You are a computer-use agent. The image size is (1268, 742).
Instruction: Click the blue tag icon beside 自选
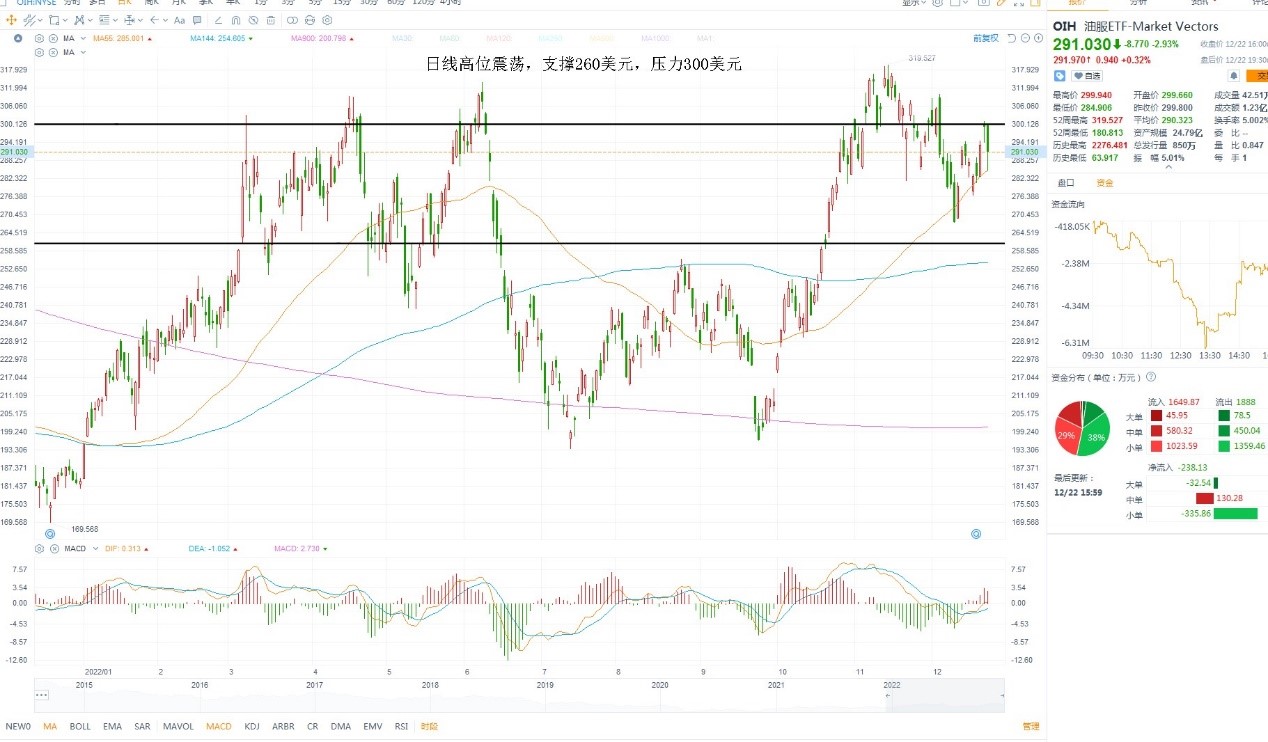pos(1060,76)
